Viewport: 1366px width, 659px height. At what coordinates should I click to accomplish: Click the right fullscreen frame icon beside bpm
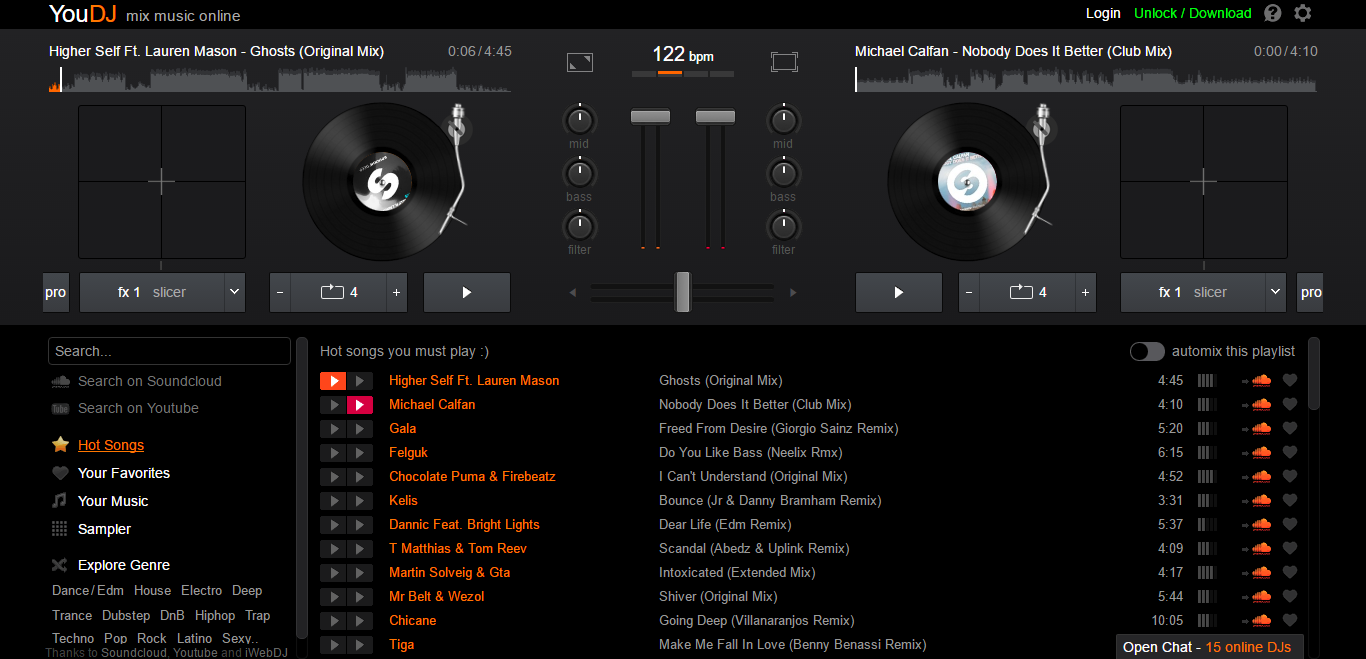coord(784,62)
